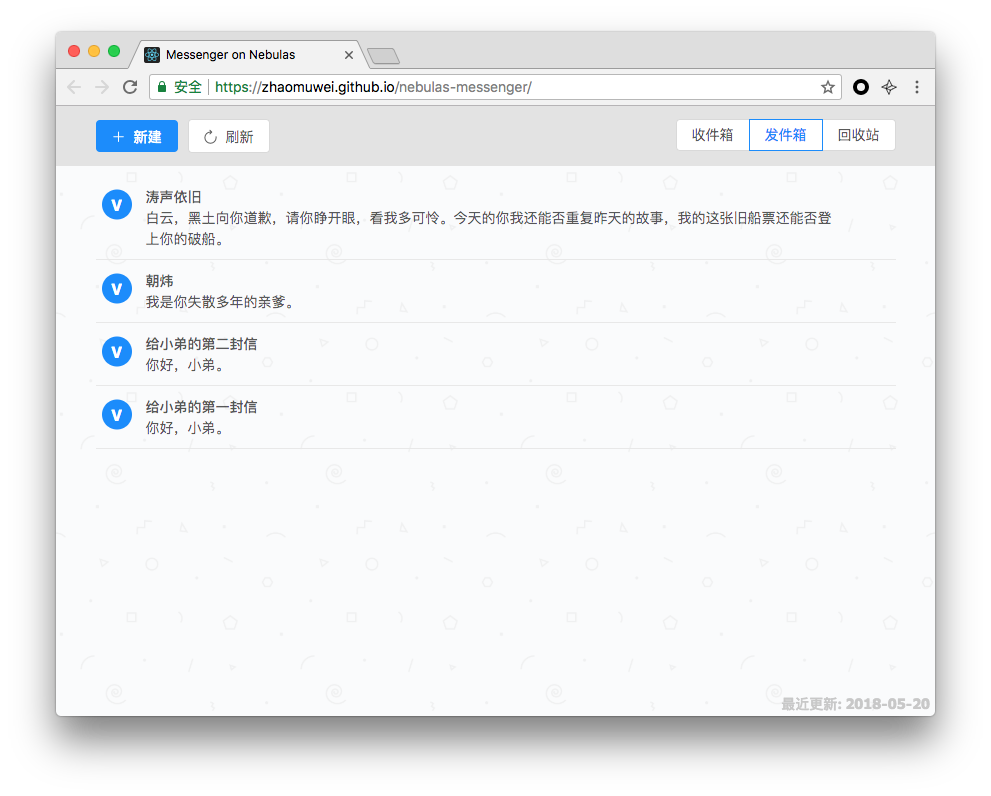This screenshot has height=796, width=991.
Task: Close the Messenger on Nebulas tab
Action: coord(348,55)
